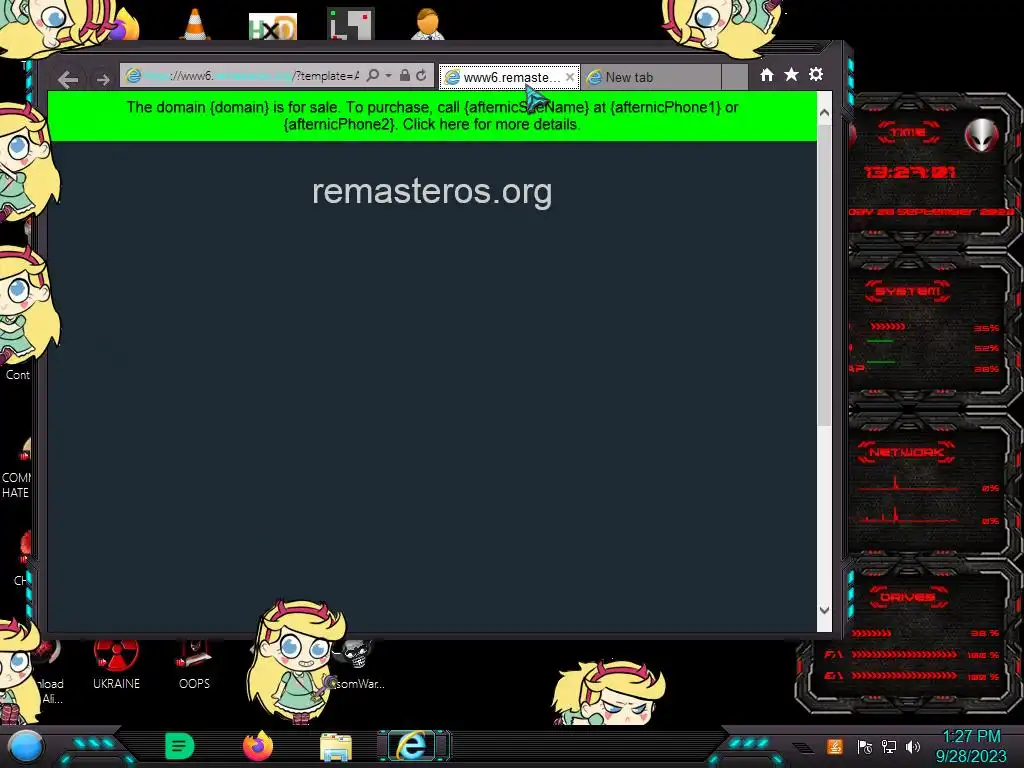
Task: Open network tray icon
Action: click(889, 747)
